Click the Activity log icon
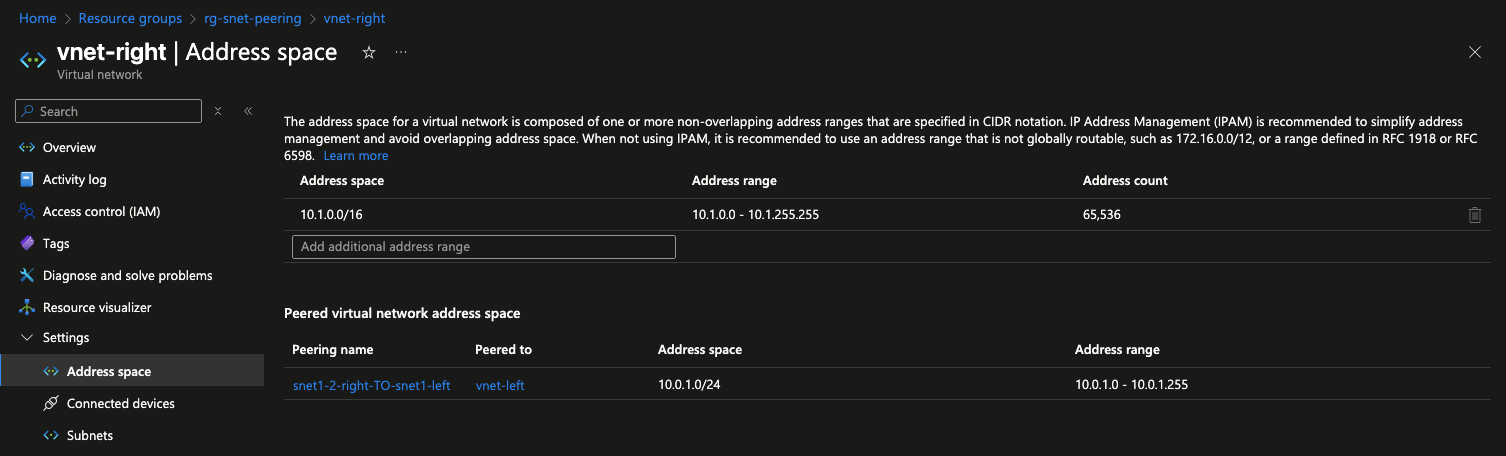 (27, 179)
